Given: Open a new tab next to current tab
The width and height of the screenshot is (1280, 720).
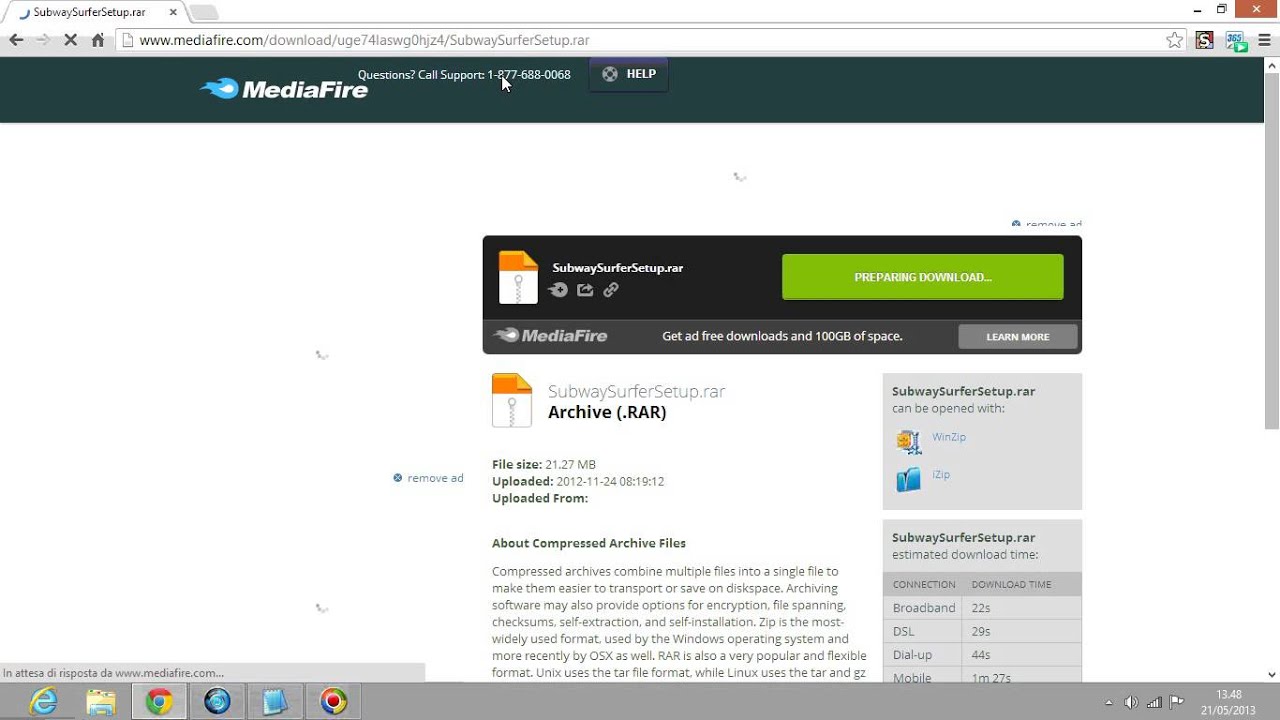Looking at the screenshot, I should (203, 12).
